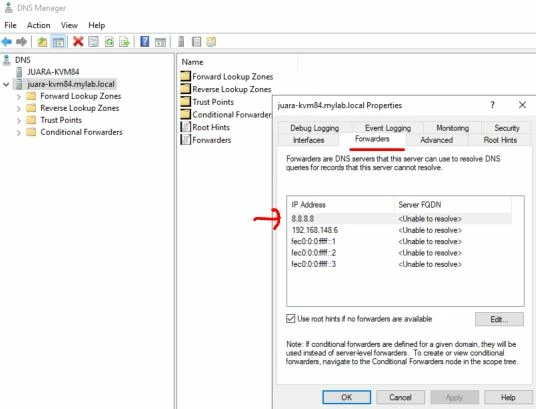536x409 pixels.
Task: Open the View menu
Action: 69,25
